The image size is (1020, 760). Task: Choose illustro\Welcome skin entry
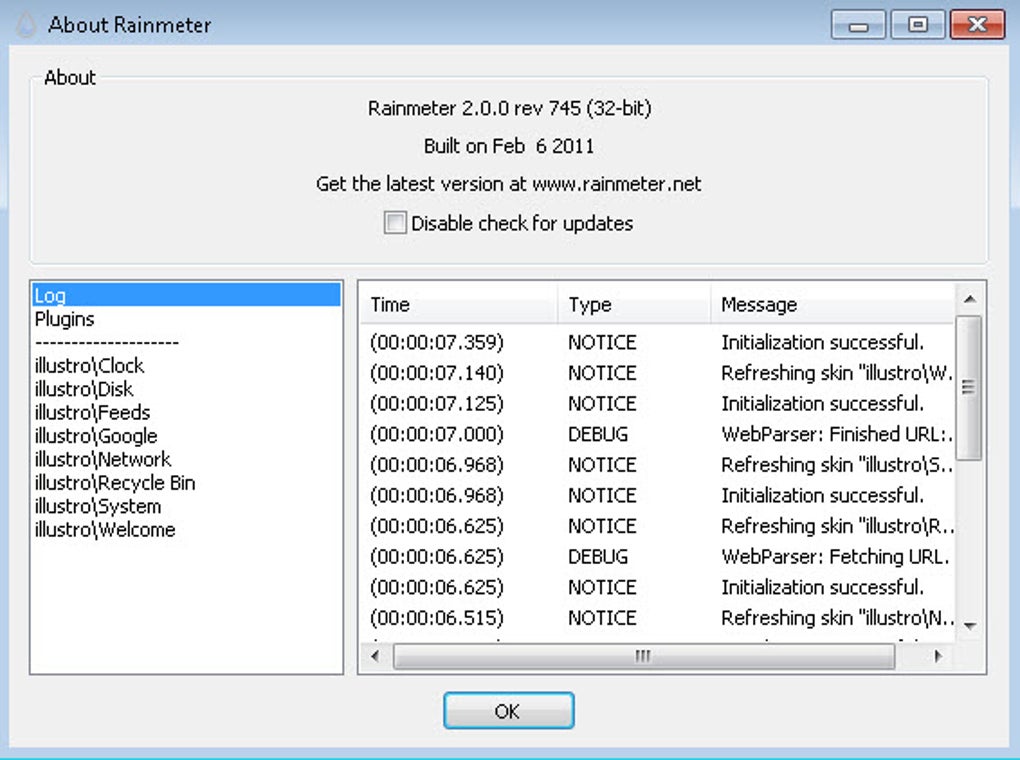[x=186, y=530]
